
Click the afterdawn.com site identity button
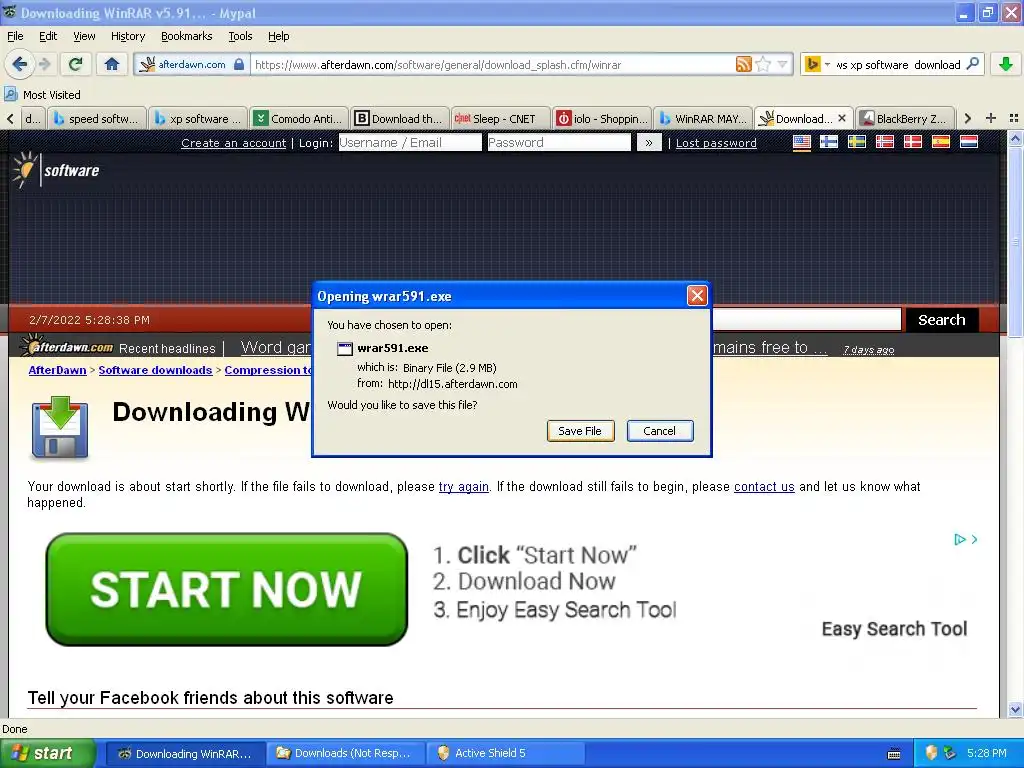[193, 64]
